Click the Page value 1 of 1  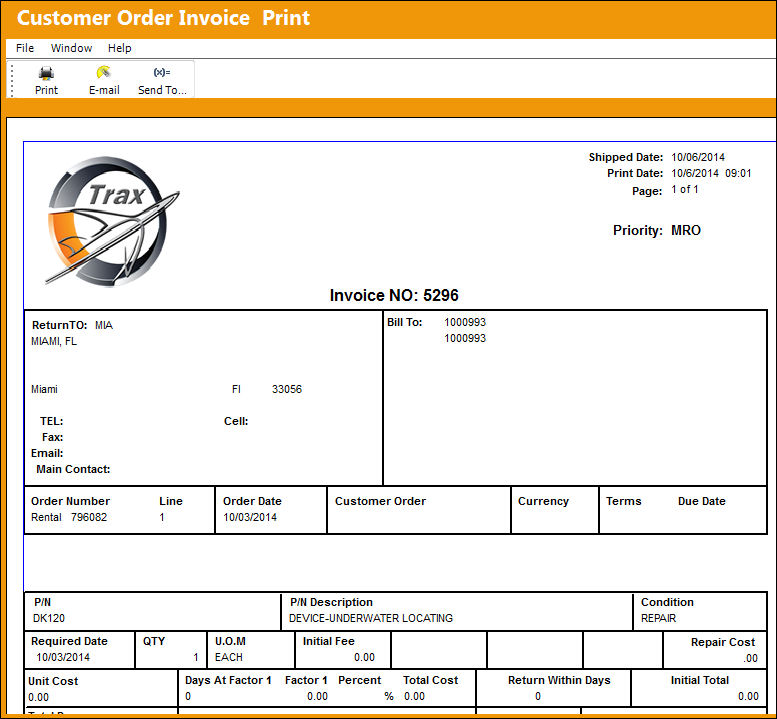[684, 189]
